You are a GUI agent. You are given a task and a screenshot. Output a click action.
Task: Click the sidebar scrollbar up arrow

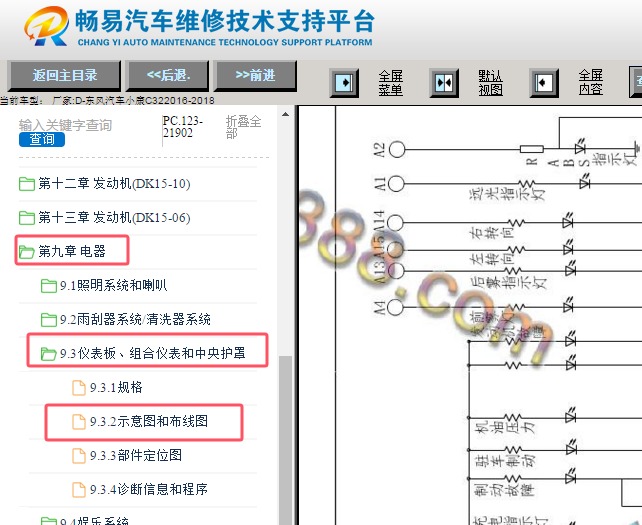(x=285, y=114)
